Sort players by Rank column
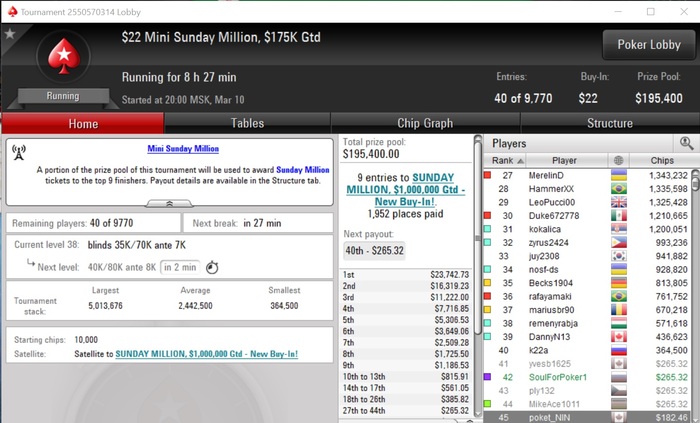This screenshot has height=423, width=700. [x=505, y=160]
